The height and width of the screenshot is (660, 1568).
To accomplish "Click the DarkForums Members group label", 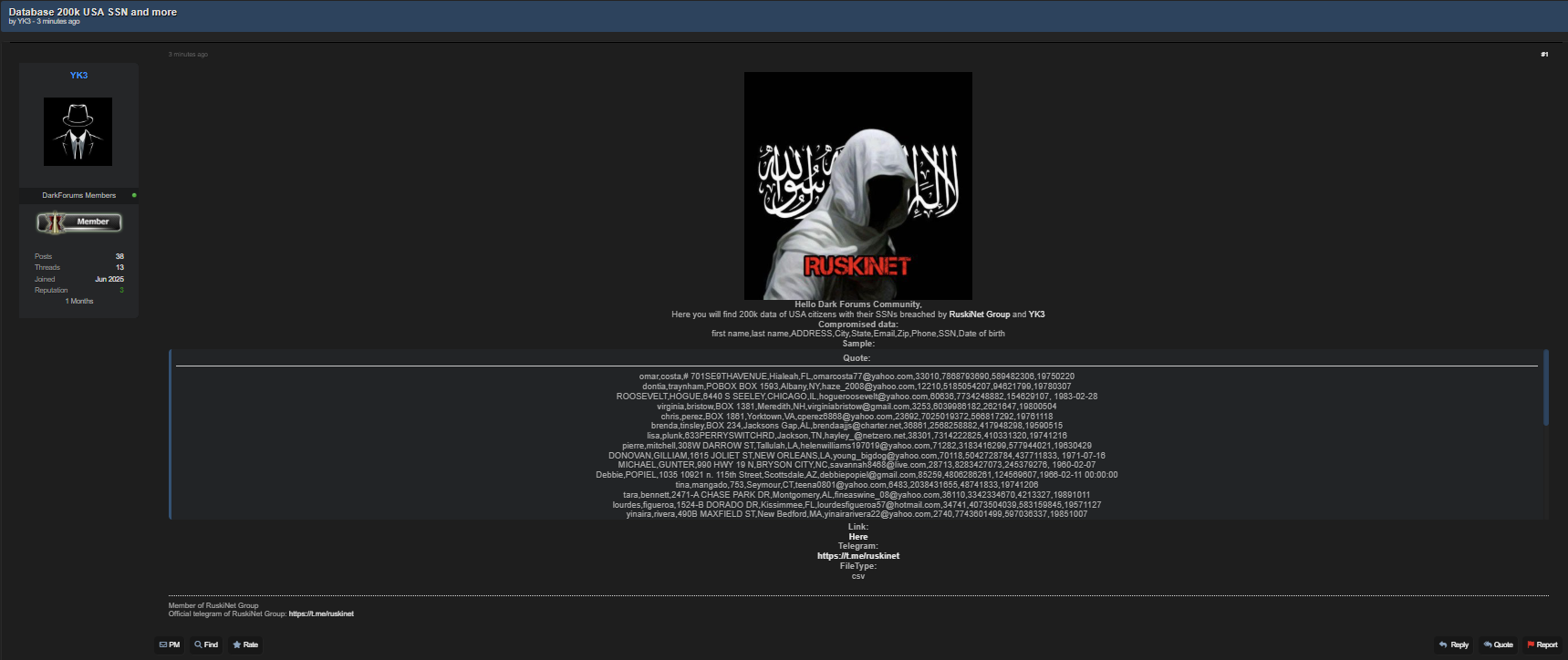I will pyautogui.click(x=78, y=195).
